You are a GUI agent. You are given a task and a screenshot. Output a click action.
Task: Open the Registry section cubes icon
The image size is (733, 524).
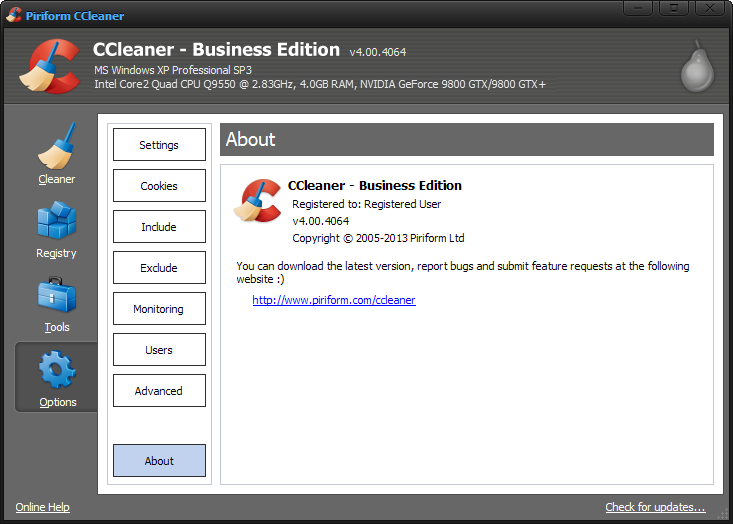[57, 220]
